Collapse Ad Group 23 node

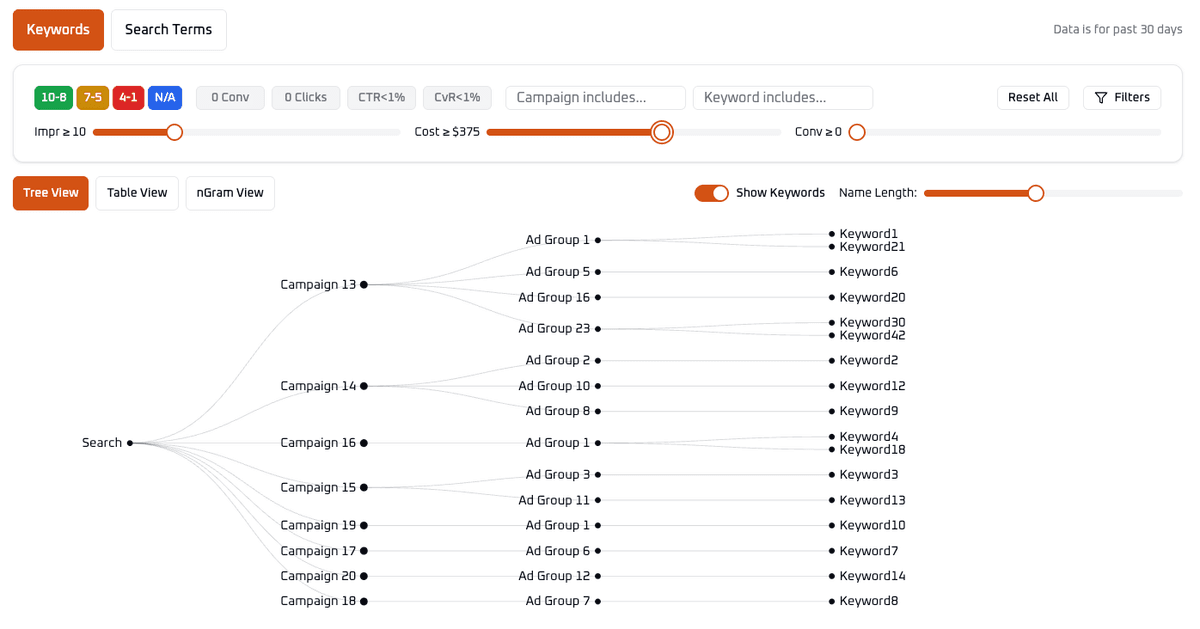pyautogui.click(x=598, y=329)
